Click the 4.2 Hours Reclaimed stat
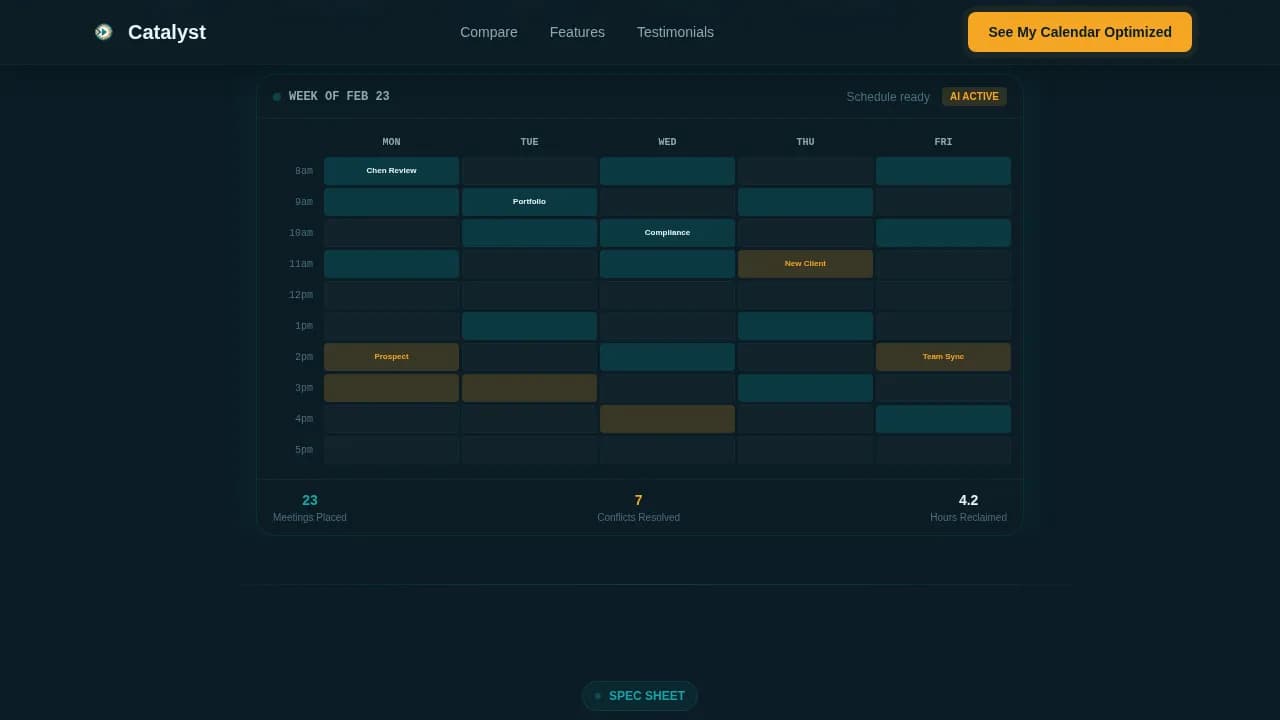This screenshot has height=720, width=1280. pyautogui.click(x=968, y=508)
